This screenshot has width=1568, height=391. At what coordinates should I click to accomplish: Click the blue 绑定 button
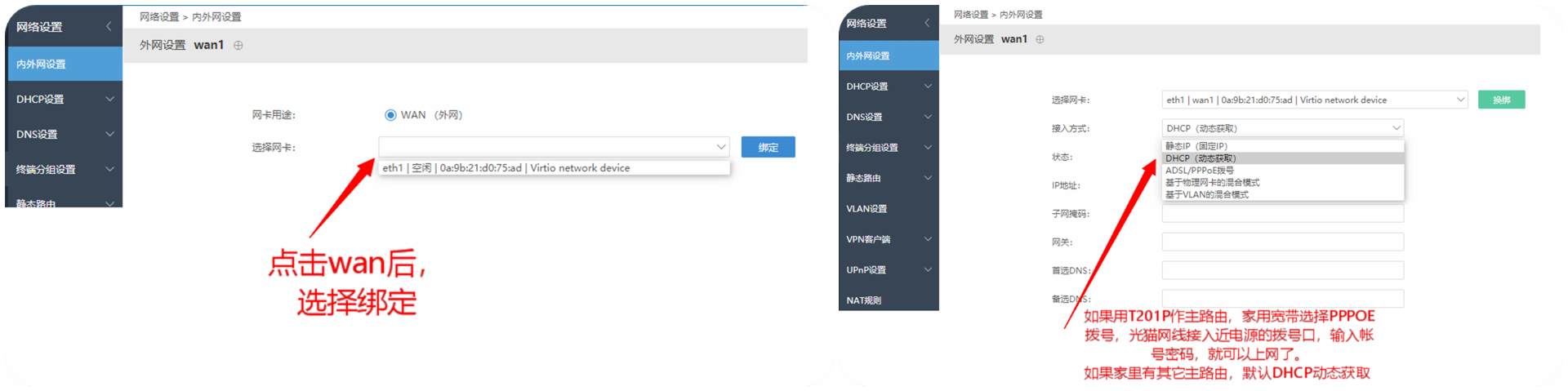point(768,147)
